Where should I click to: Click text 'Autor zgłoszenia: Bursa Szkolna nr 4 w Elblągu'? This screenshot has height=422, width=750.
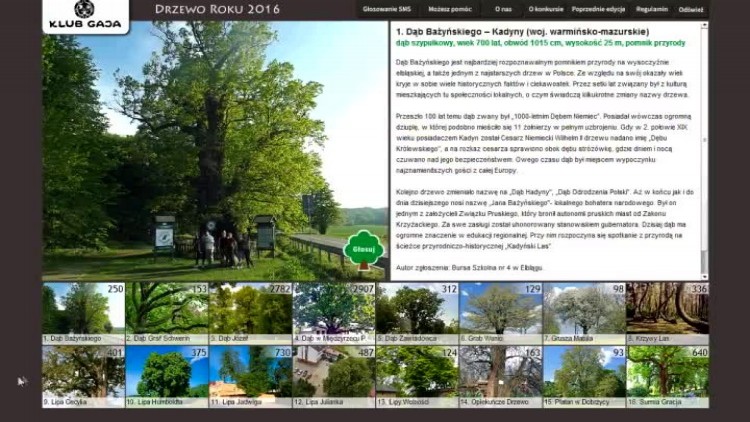pos(469,268)
